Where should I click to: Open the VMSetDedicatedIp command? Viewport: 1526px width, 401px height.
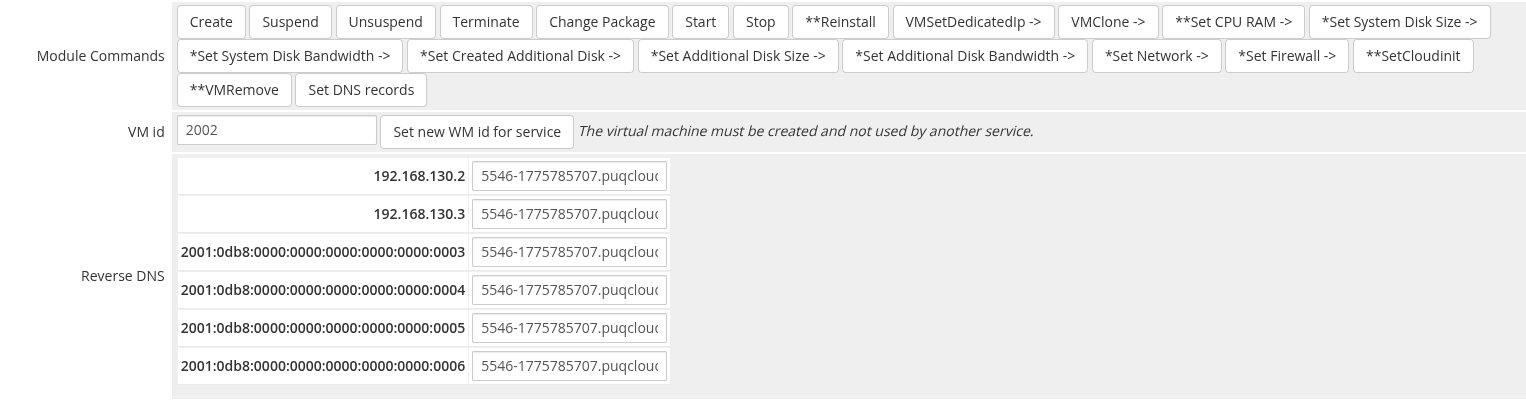[x=973, y=22]
